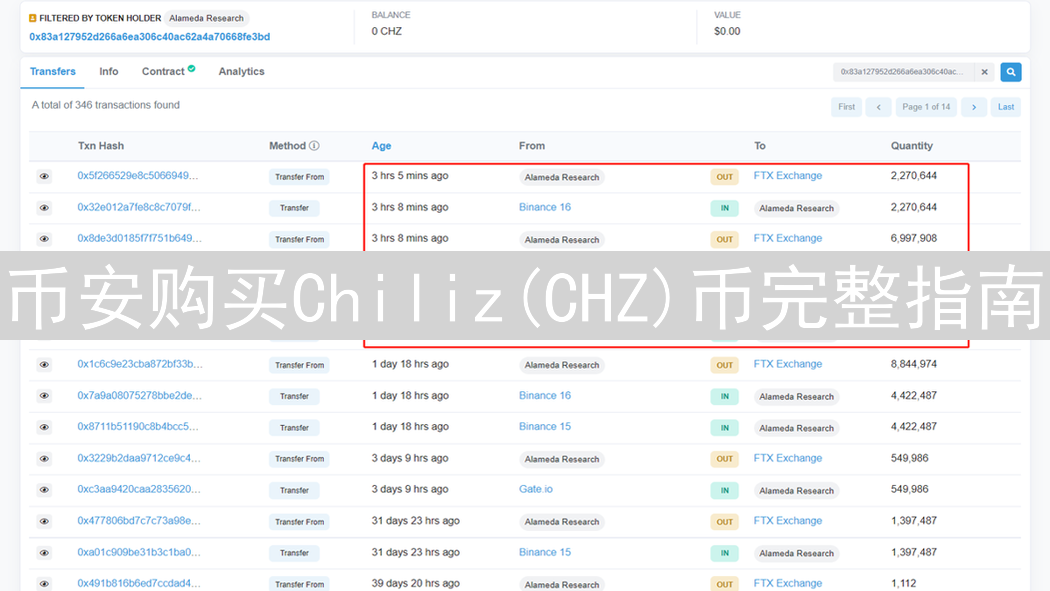Image resolution: width=1050 pixels, height=591 pixels.
Task: View details of transaction 0x8711b51190c8b4bcc5
Action: [44, 427]
